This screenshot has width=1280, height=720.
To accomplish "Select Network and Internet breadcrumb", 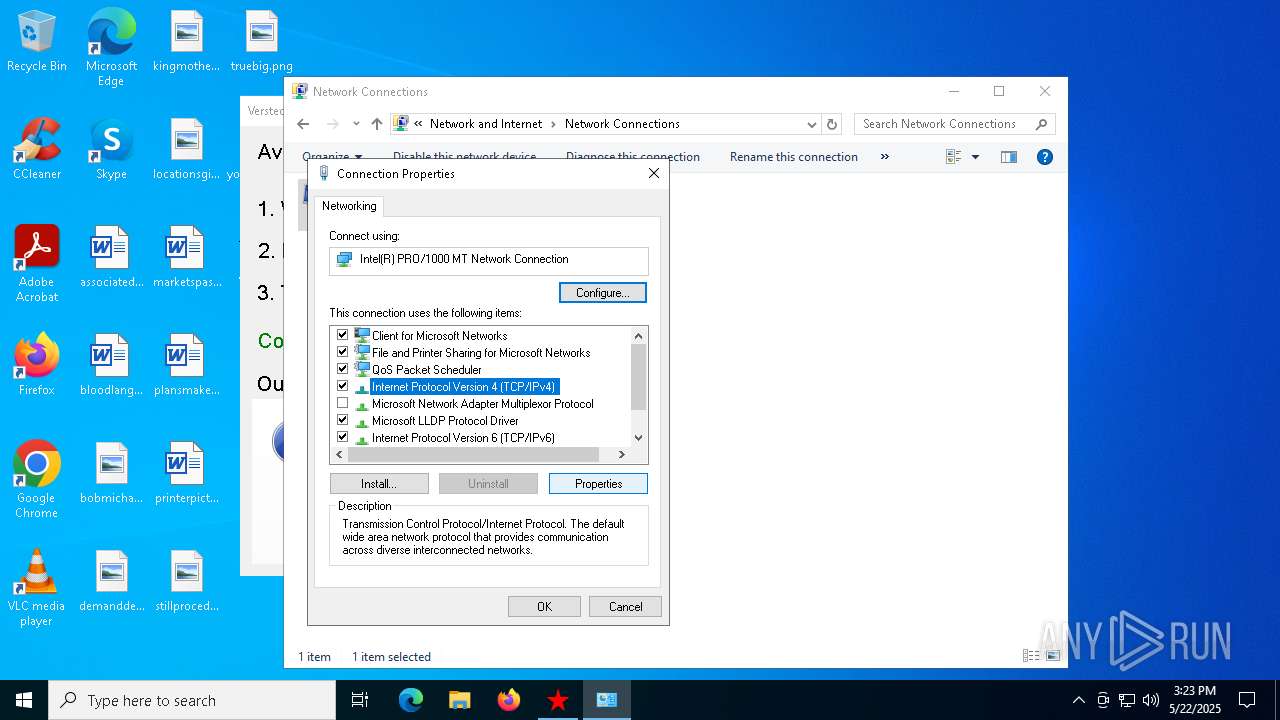I will pyautogui.click(x=486, y=124).
